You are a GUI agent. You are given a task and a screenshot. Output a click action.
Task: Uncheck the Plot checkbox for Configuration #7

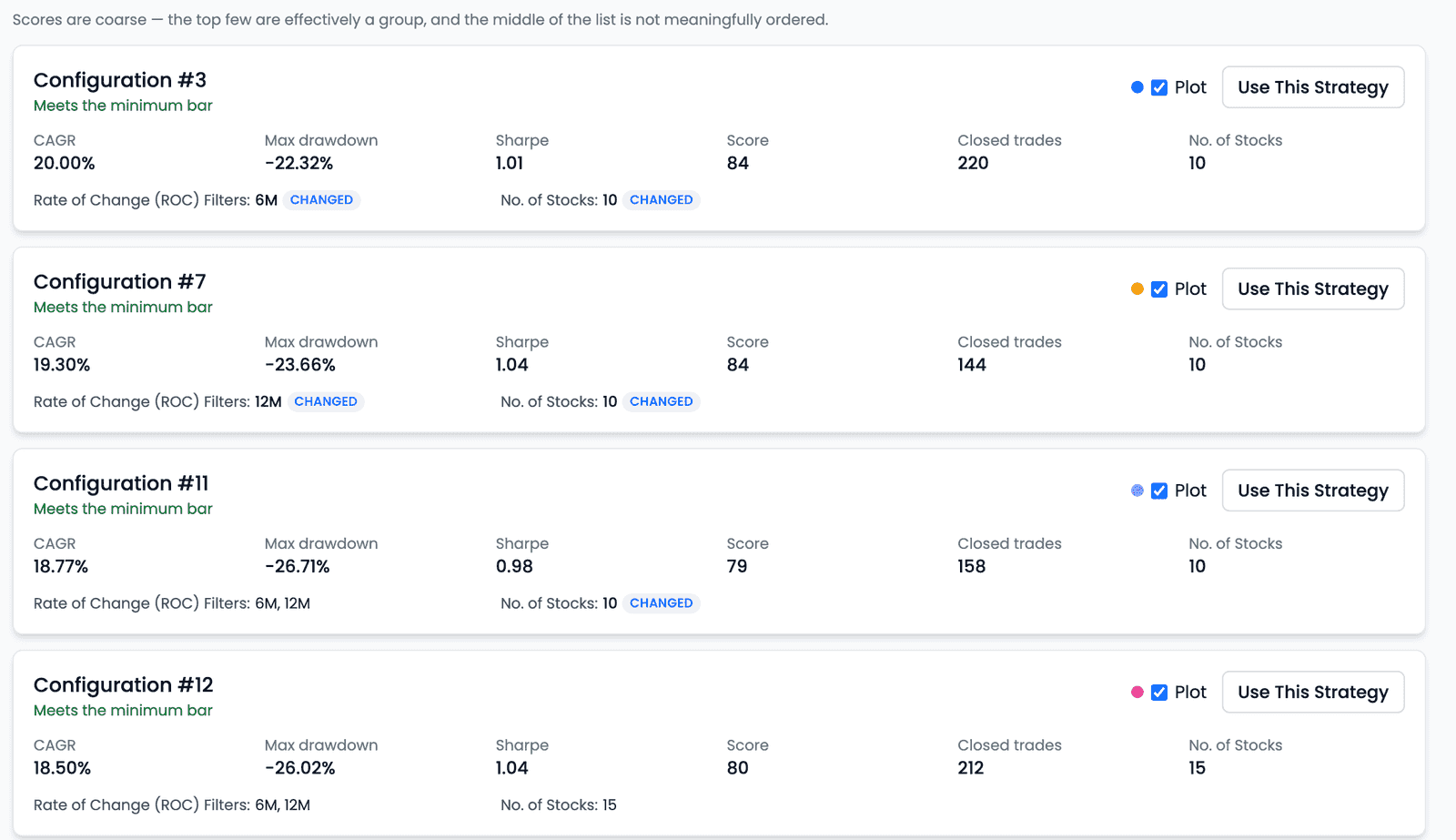tap(1159, 289)
